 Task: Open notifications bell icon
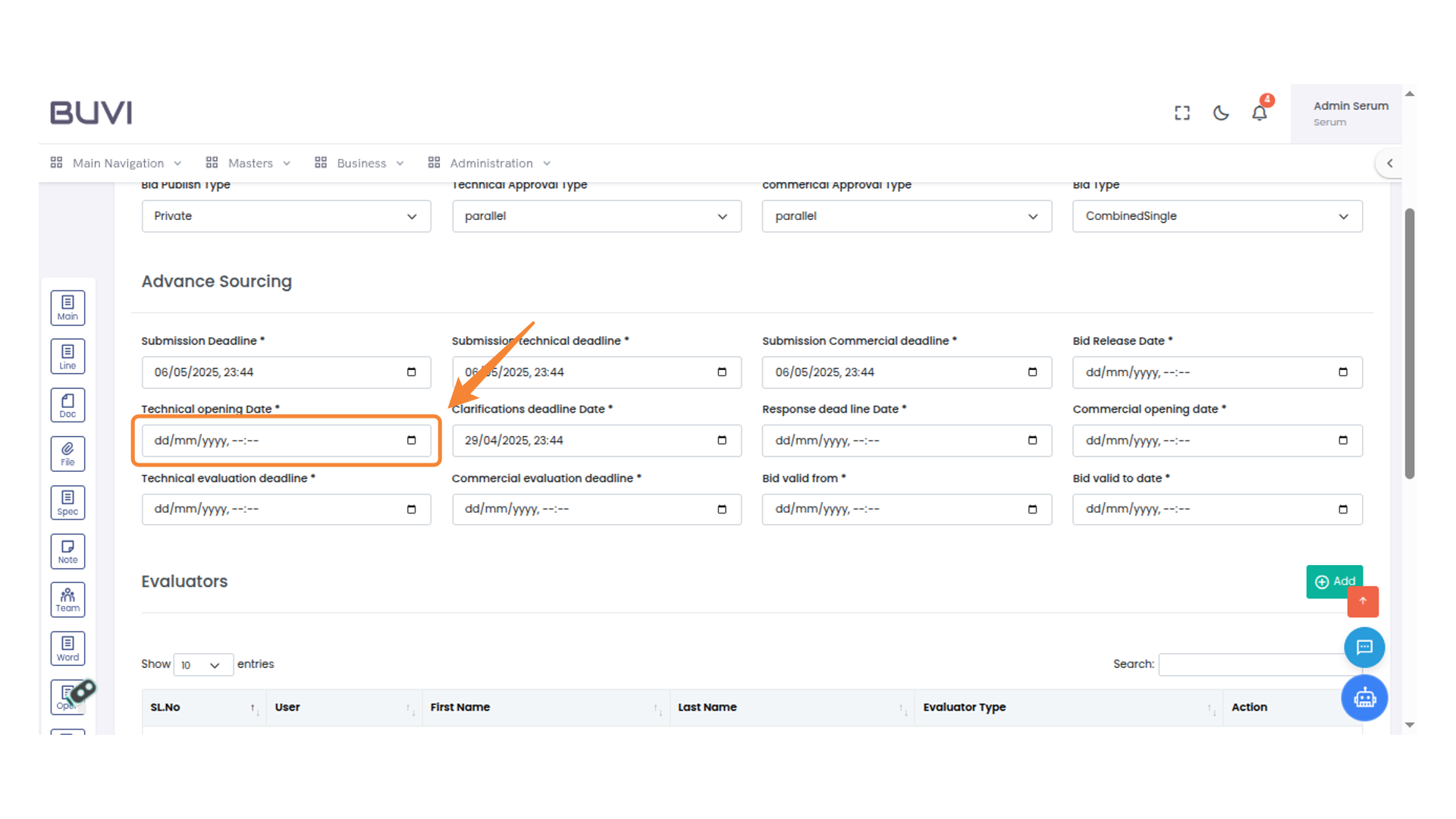tap(1259, 113)
